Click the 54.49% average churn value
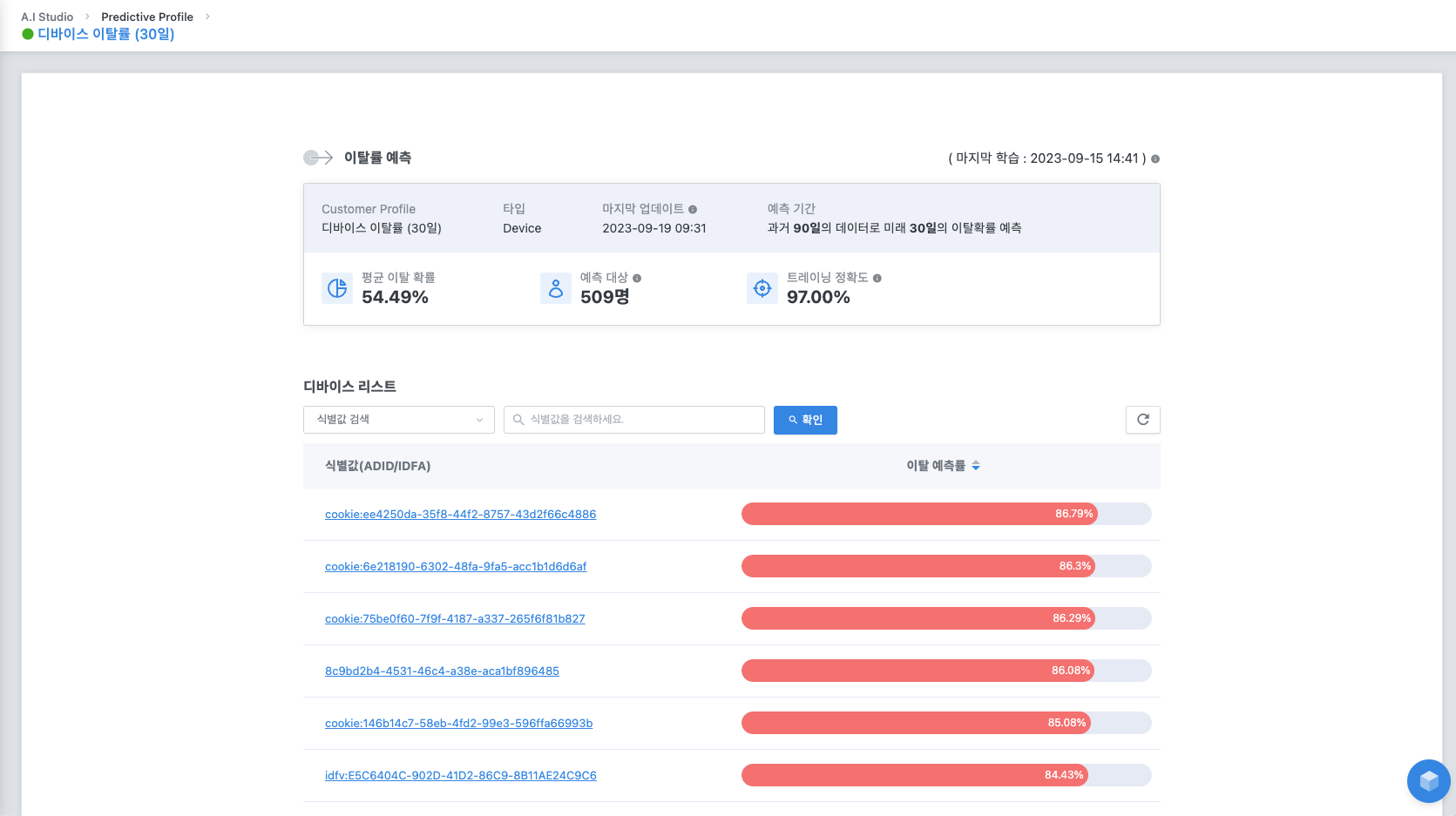This screenshot has height=816, width=1456. (x=395, y=297)
